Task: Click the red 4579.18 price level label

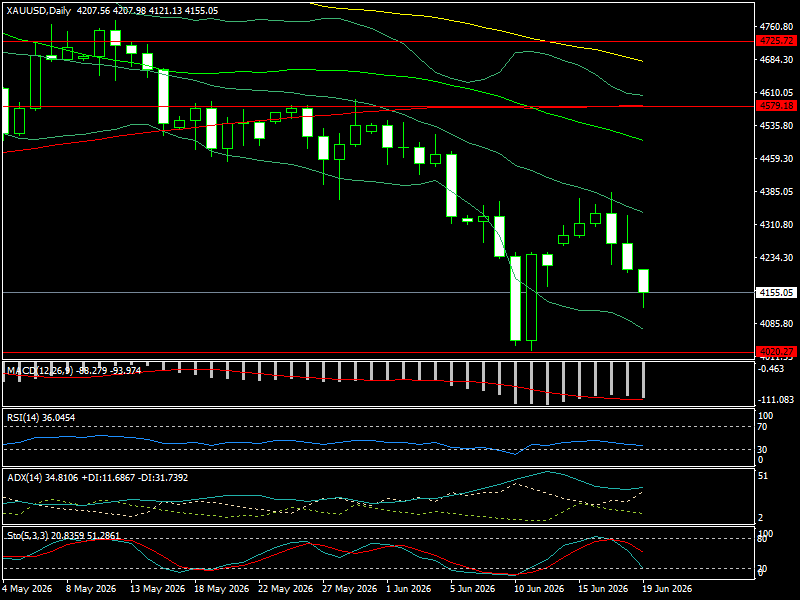Action: coord(776,106)
